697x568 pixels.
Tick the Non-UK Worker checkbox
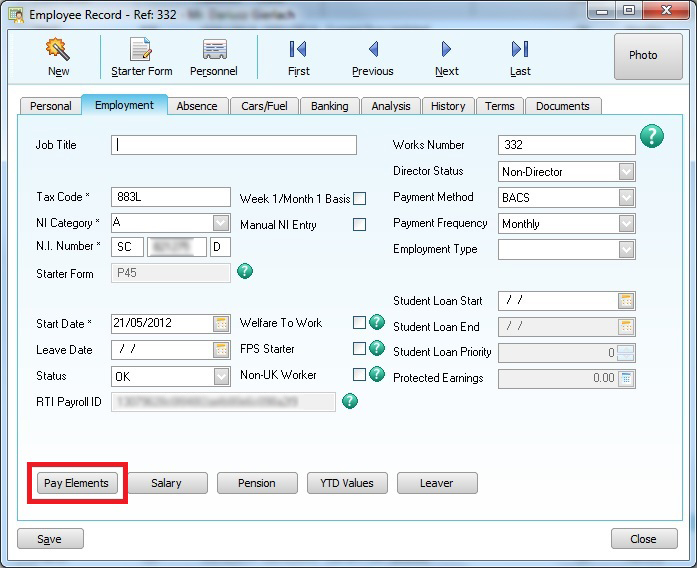click(x=359, y=375)
